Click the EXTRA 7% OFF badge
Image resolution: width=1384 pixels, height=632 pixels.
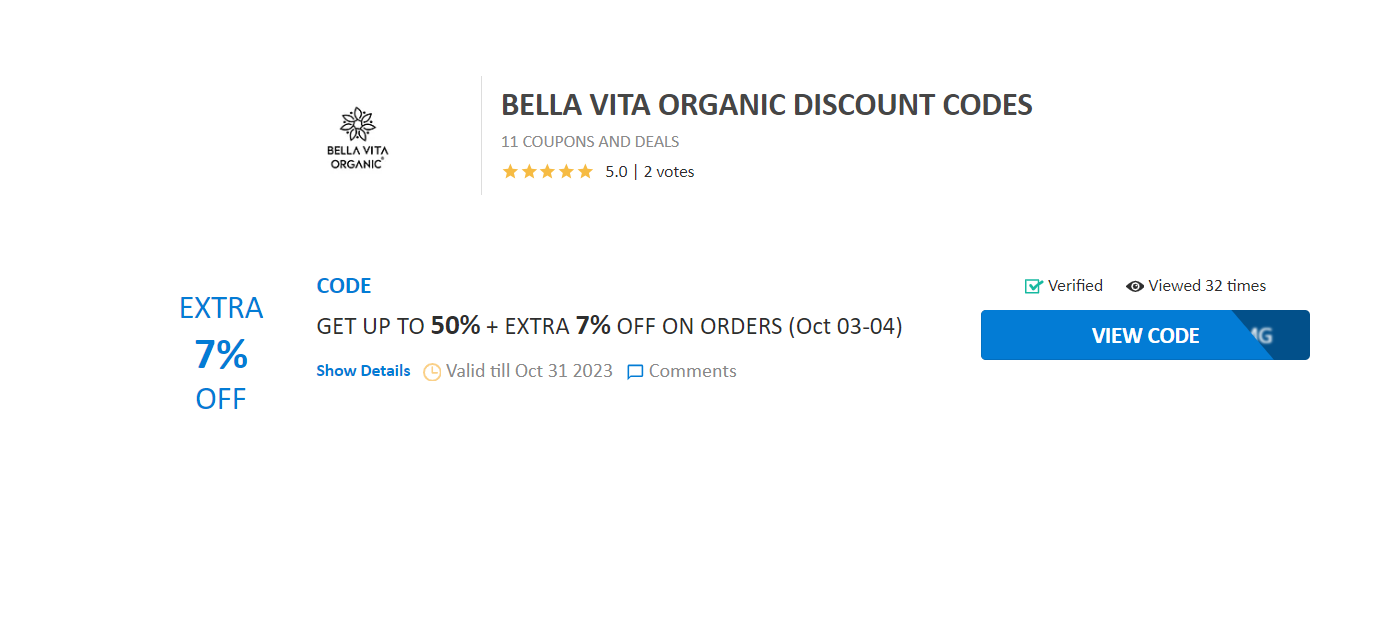221,353
